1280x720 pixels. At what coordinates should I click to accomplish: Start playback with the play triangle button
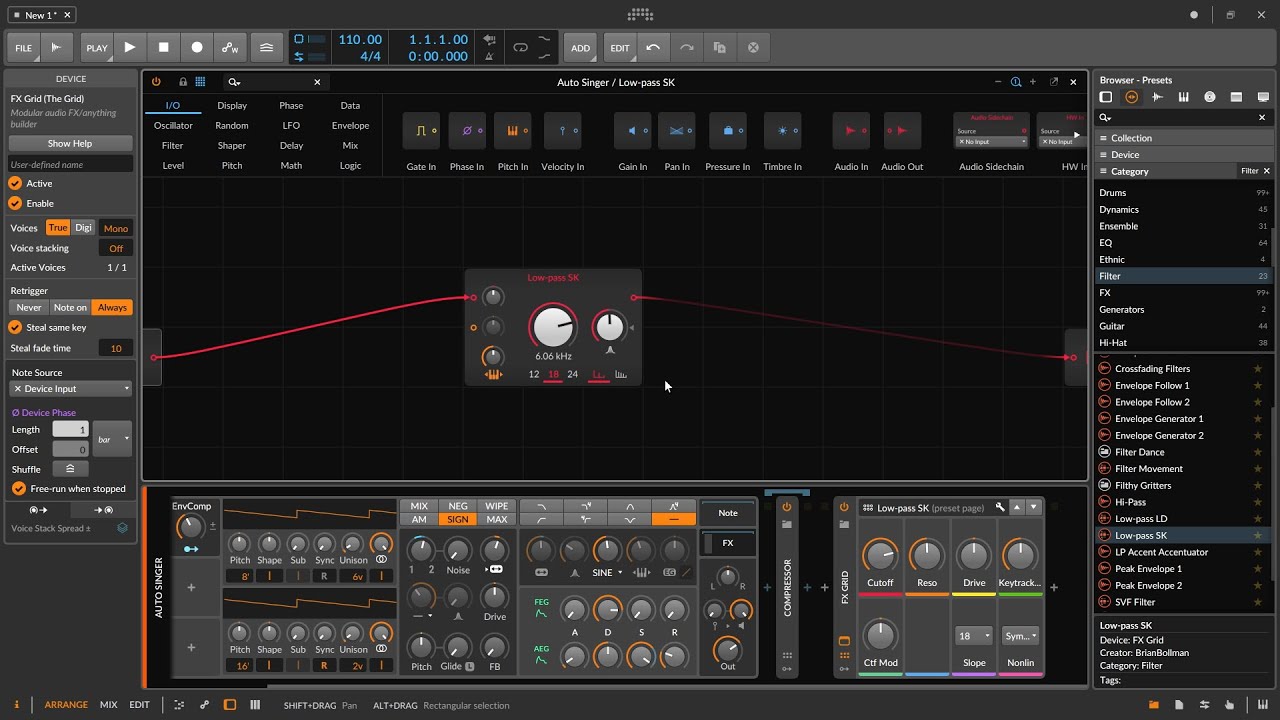click(x=130, y=47)
